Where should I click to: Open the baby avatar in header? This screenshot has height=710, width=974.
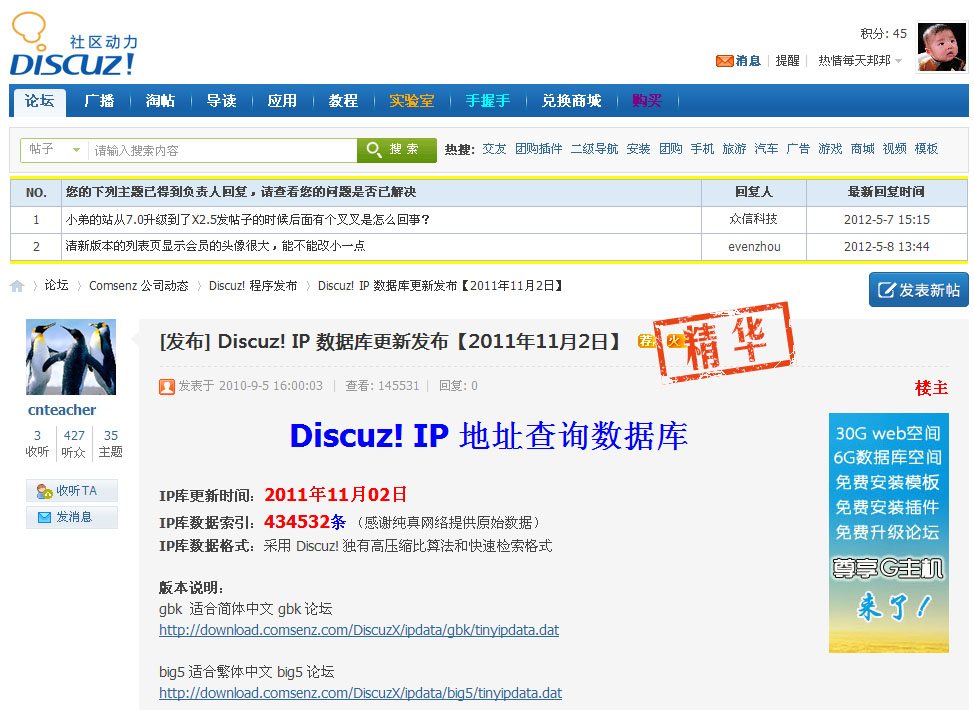point(942,47)
